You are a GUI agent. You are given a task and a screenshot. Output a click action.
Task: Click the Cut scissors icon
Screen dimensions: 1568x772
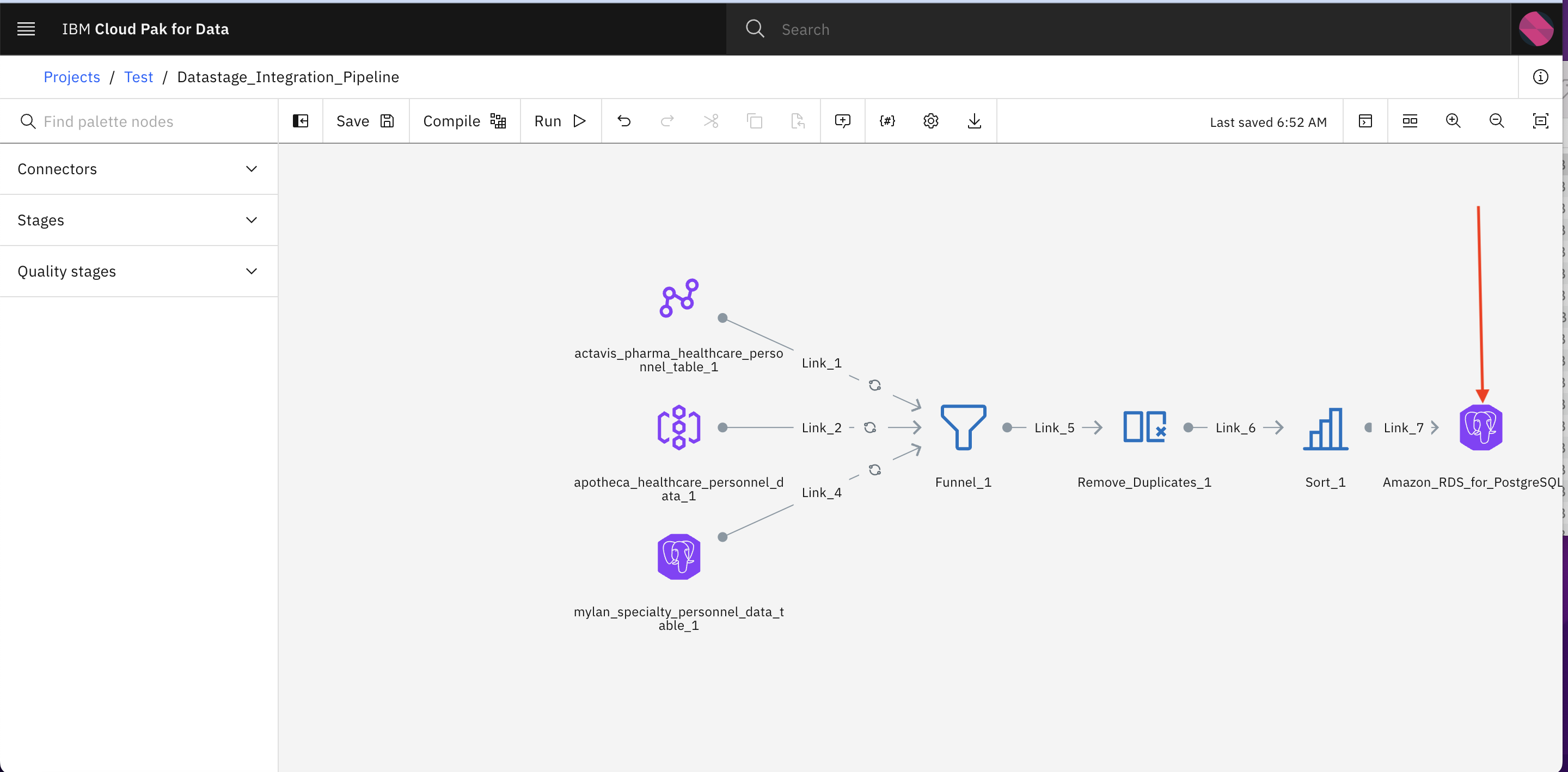tap(711, 120)
